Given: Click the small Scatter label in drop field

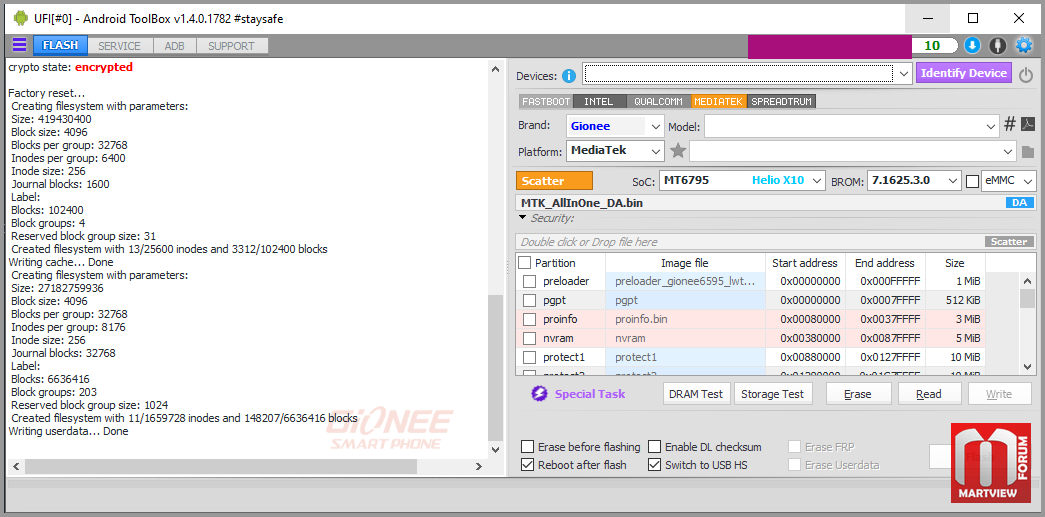Looking at the screenshot, I should tap(1010, 242).
